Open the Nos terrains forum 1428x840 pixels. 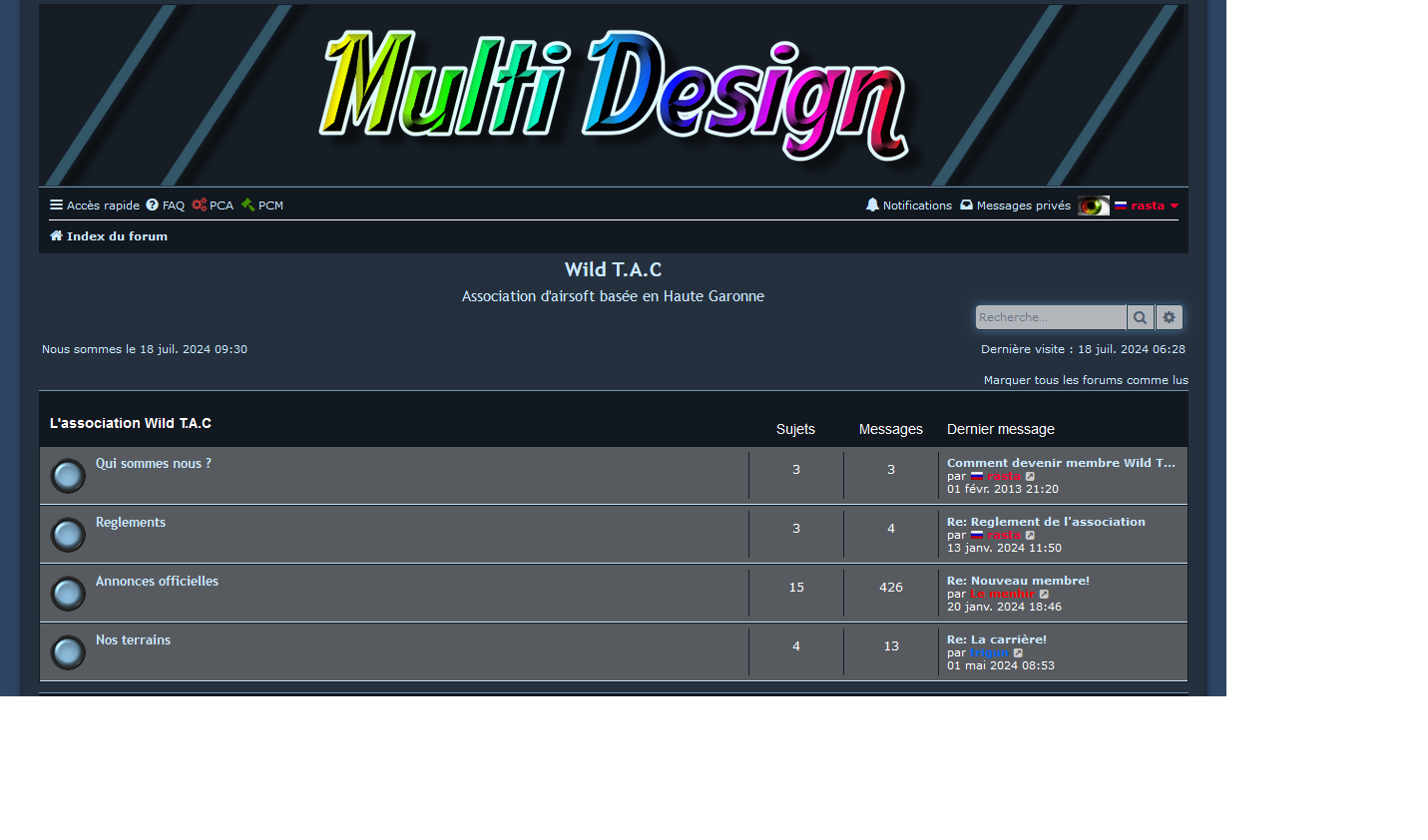[133, 640]
